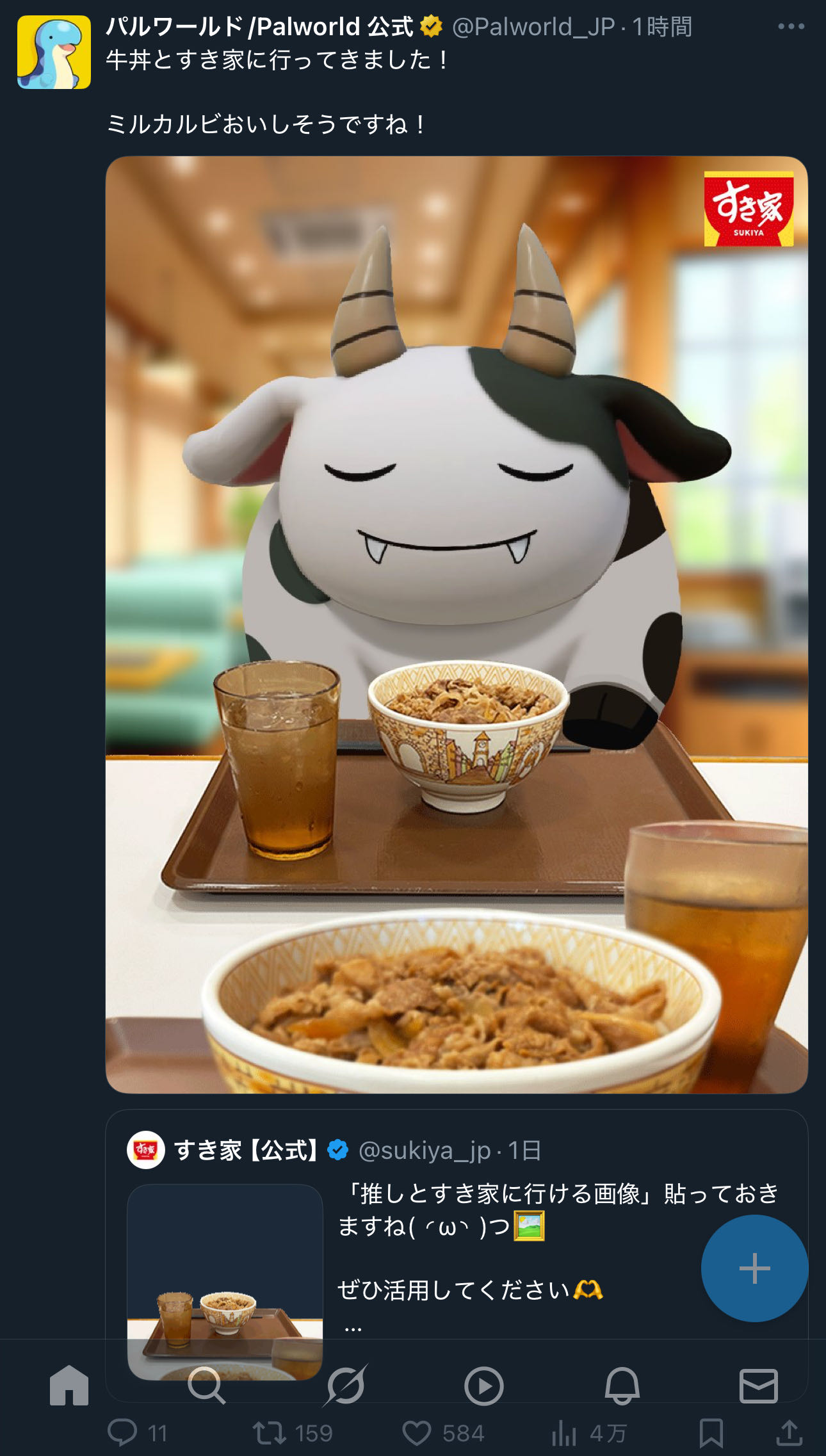
Task: Open the Palworld account profile avatar
Action: pos(54,53)
